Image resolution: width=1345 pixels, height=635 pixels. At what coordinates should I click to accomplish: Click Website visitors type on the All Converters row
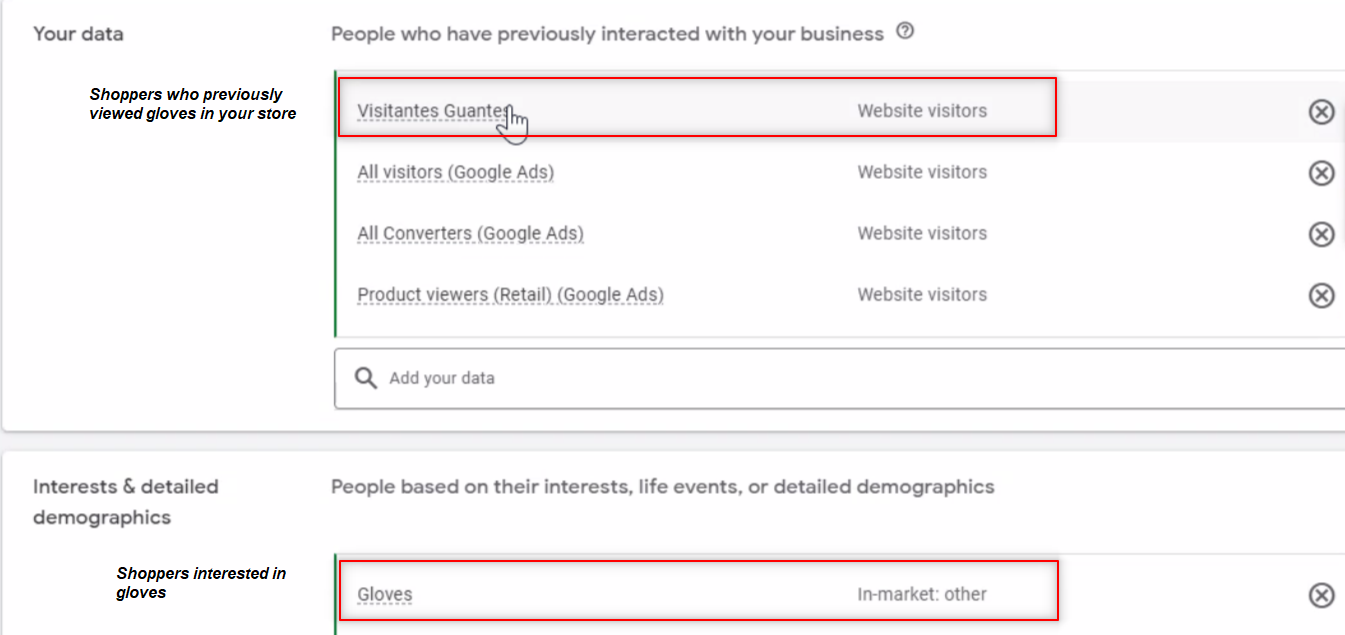coord(921,233)
